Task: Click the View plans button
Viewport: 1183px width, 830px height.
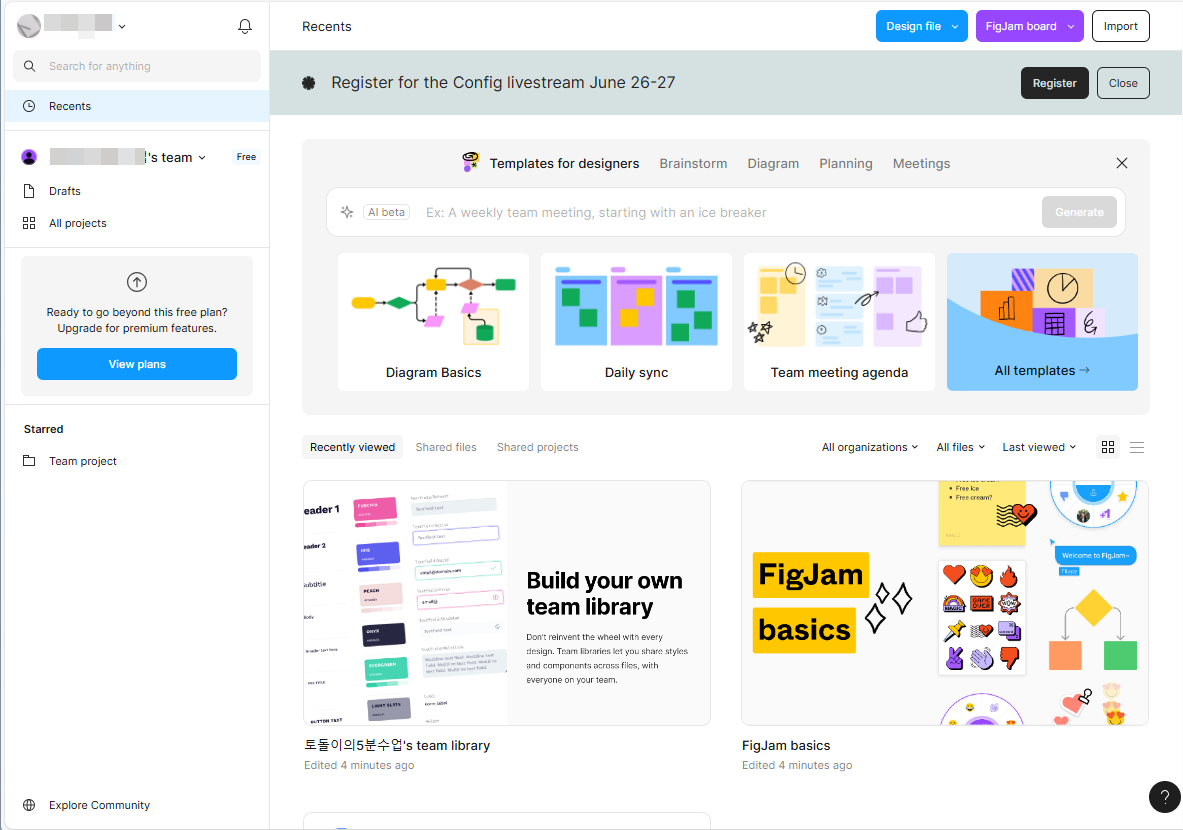Action: [x=137, y=364]
